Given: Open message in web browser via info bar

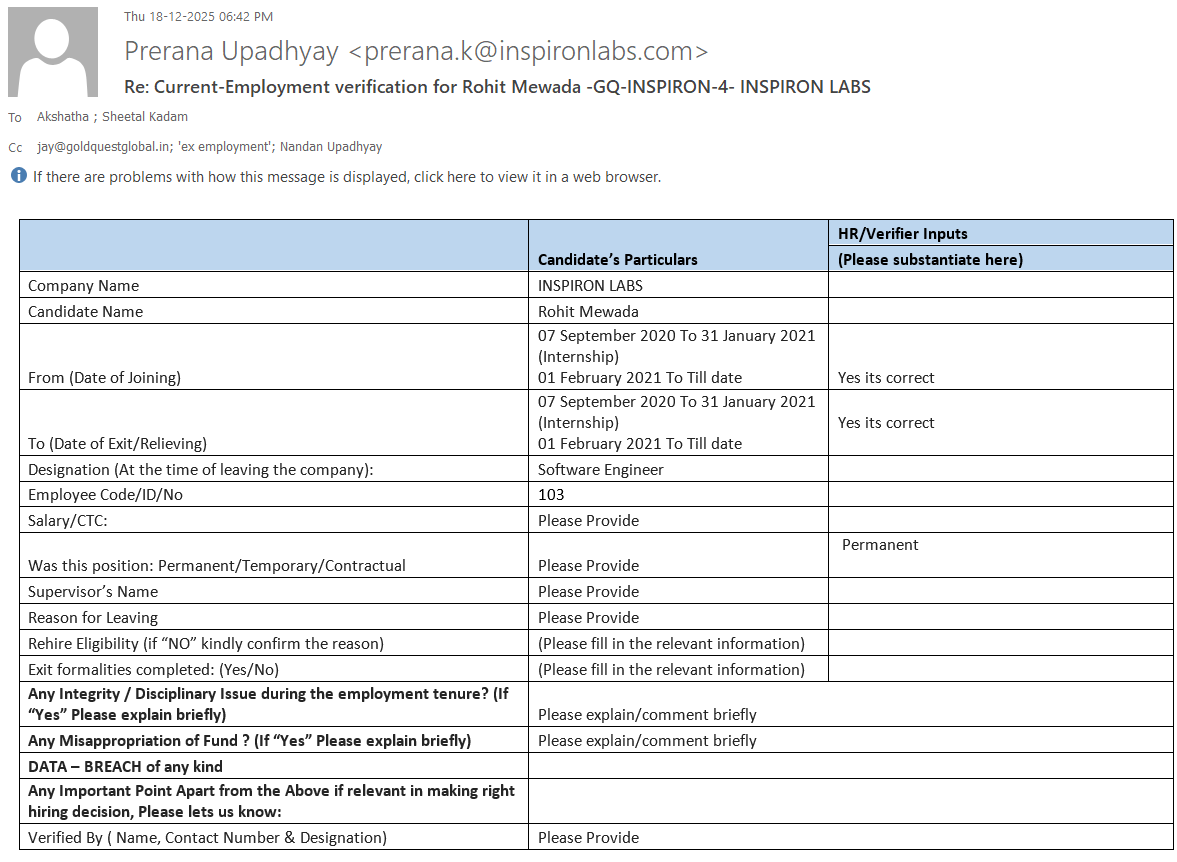Looking at the screenshot, I should 346,177.
